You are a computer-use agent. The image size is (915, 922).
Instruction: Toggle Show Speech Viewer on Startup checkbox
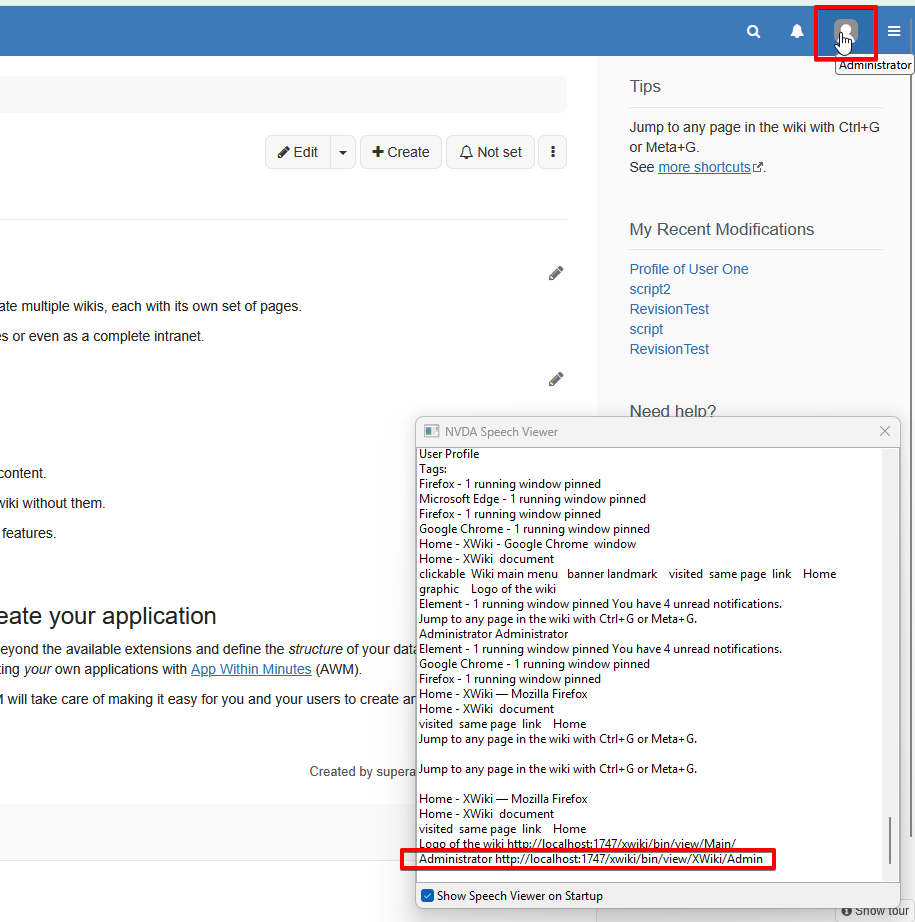tap(428, 896)
